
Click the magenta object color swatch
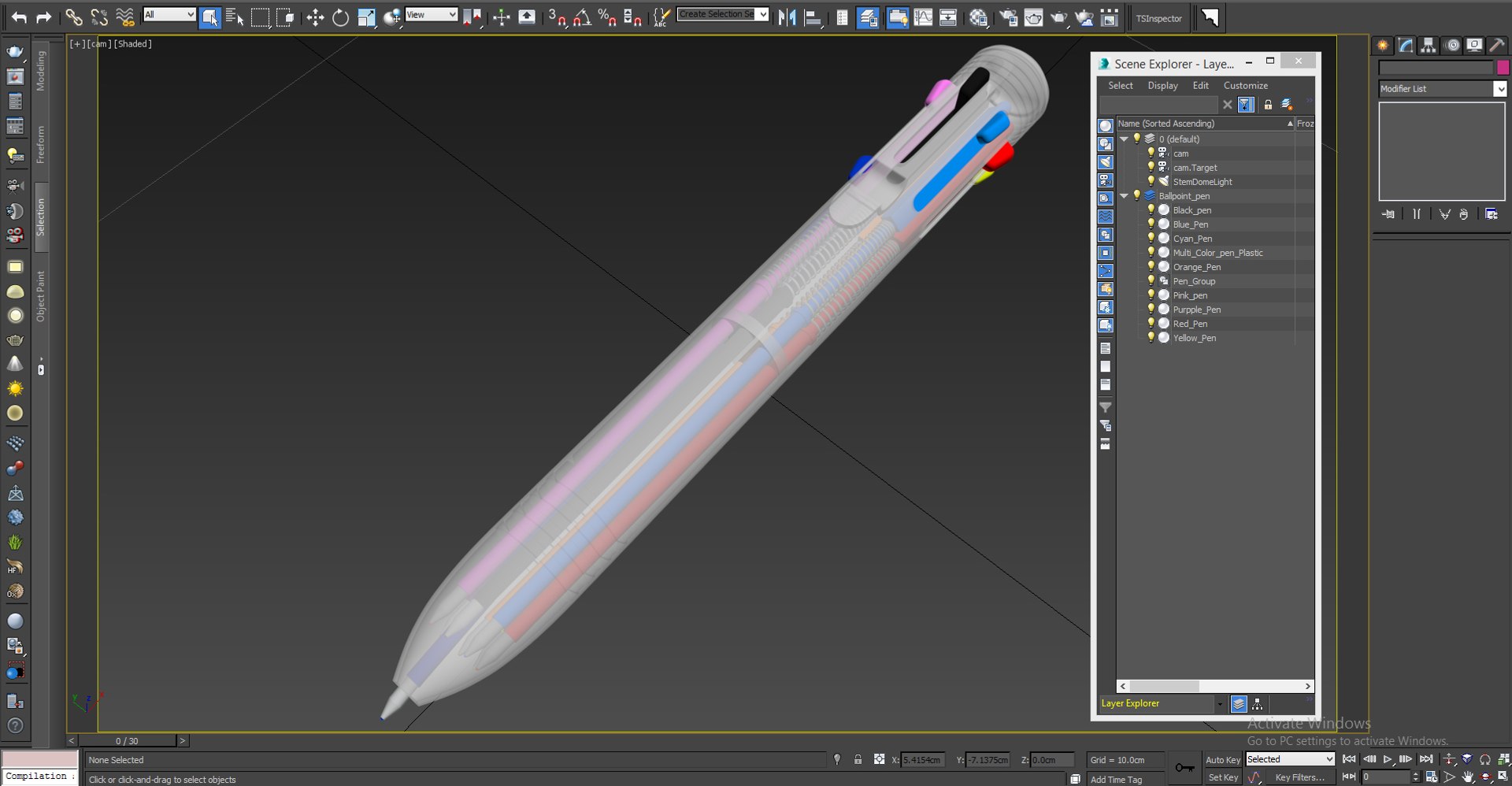[1503, 68]
